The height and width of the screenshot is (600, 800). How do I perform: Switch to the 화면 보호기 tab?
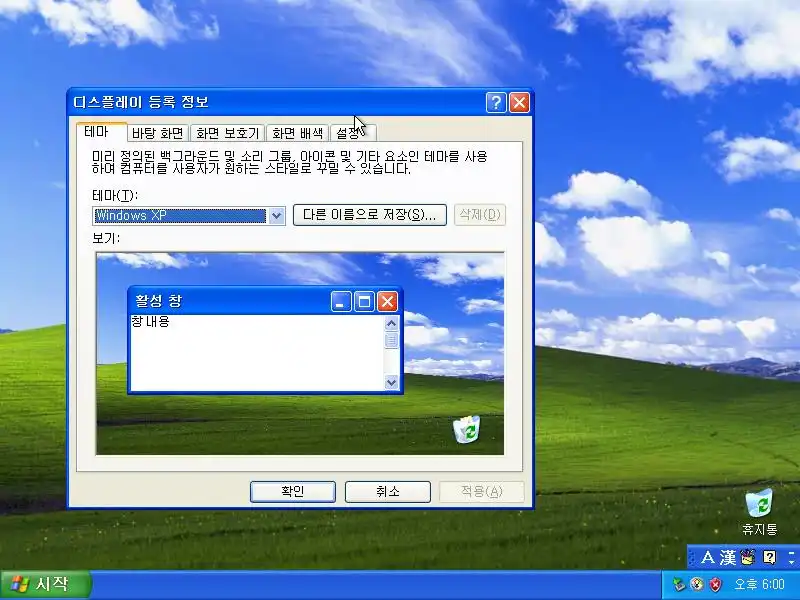click(x=228, y=133)
